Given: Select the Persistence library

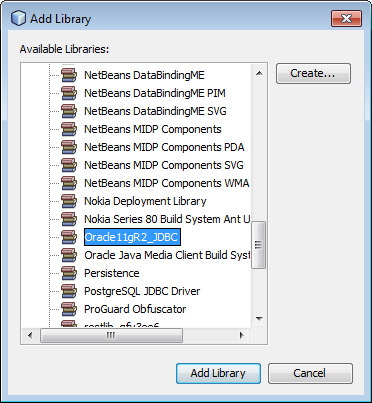Looking at the screenshot, I should [x=112, y=273].
